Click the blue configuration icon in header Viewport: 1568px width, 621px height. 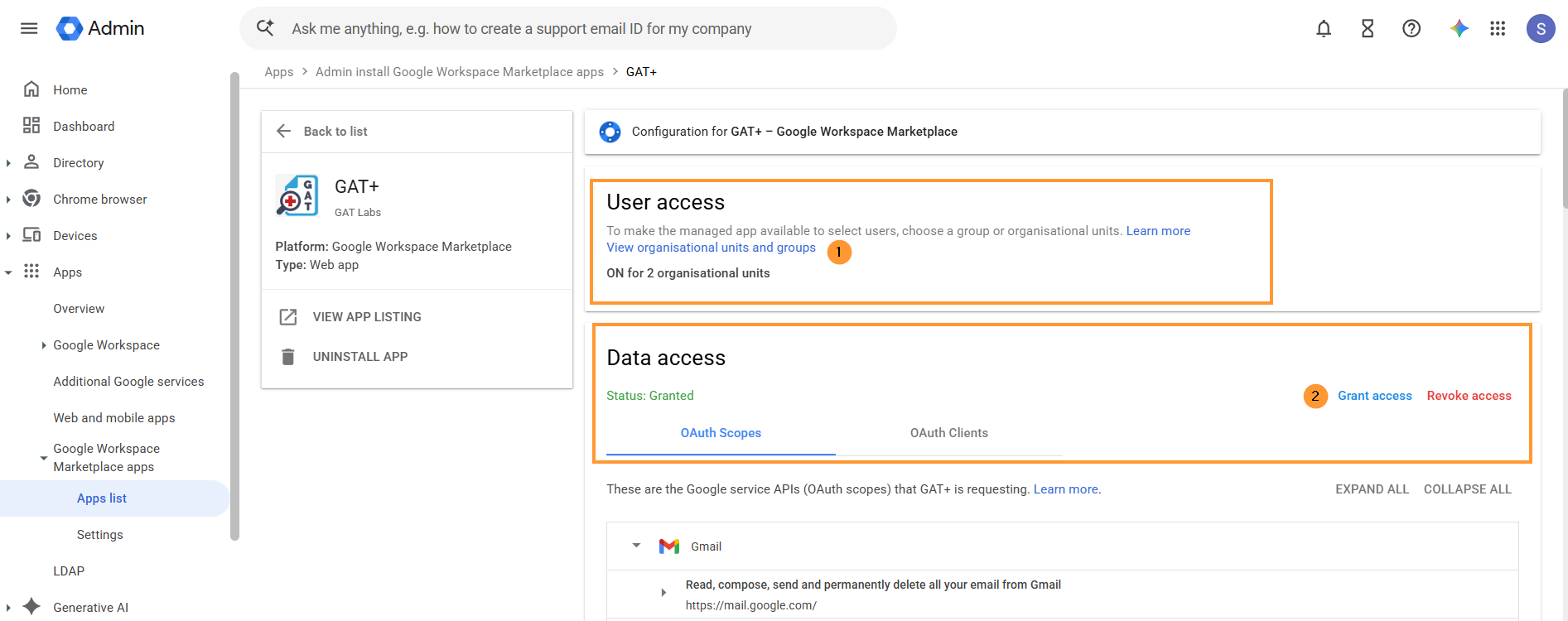pyautogui.click(x=610, y=132)
